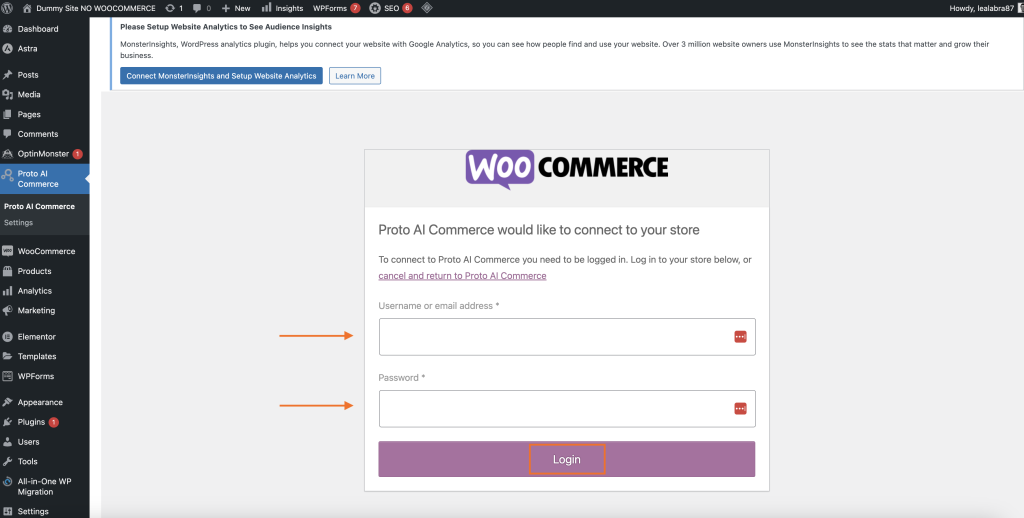This screenshot has width=1024, height=518.
Task: Click password manager icon in password field
Action: [740, 408]
